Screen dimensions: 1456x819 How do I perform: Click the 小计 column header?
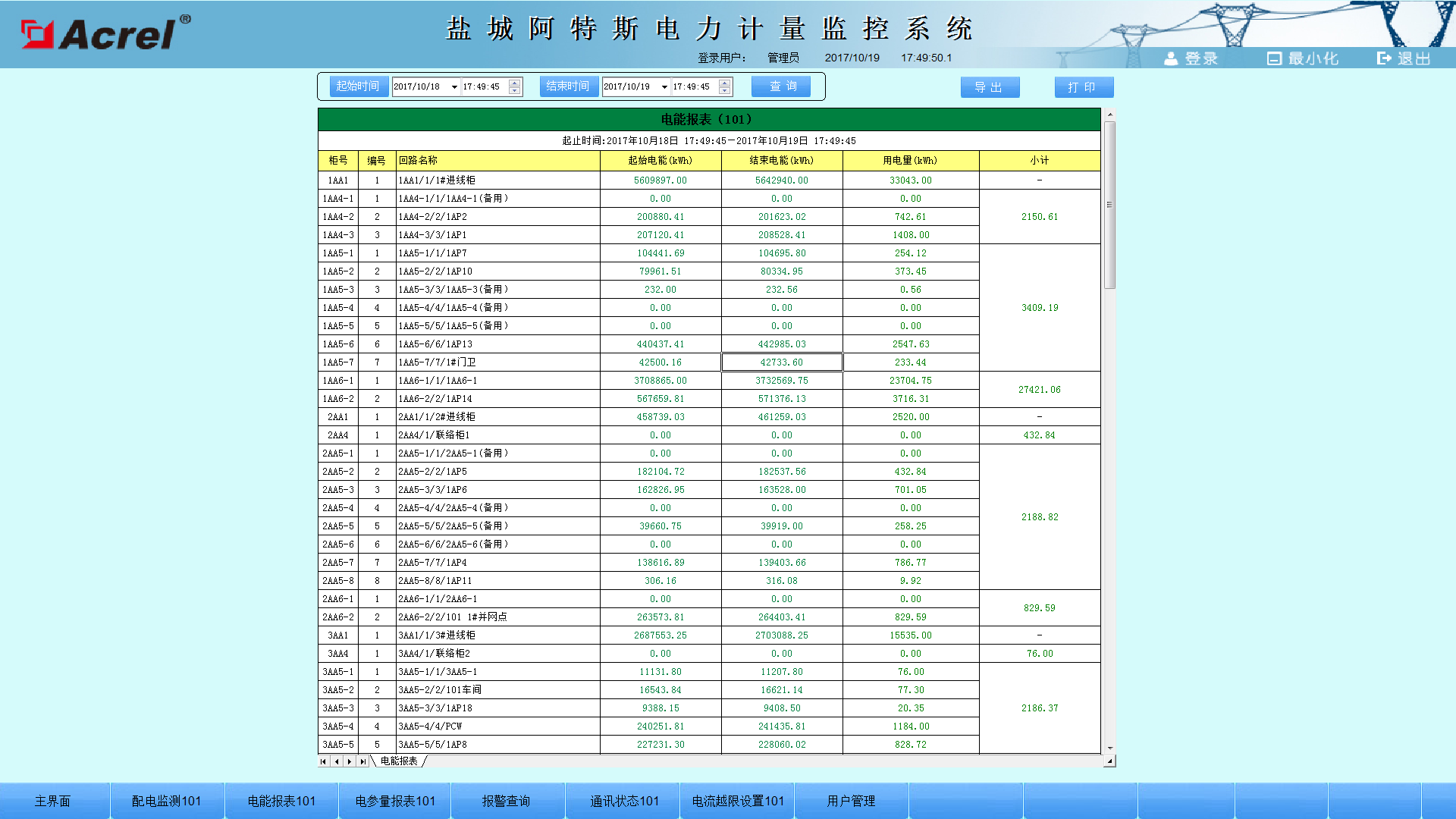click(1040, 161)
